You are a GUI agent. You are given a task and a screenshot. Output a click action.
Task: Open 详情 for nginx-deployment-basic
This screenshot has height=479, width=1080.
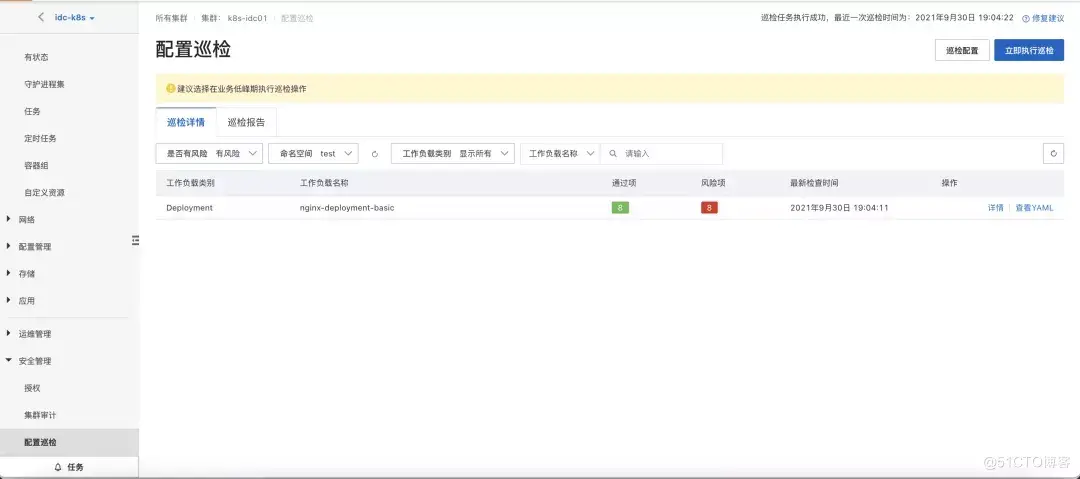click(x=995, y=207)
